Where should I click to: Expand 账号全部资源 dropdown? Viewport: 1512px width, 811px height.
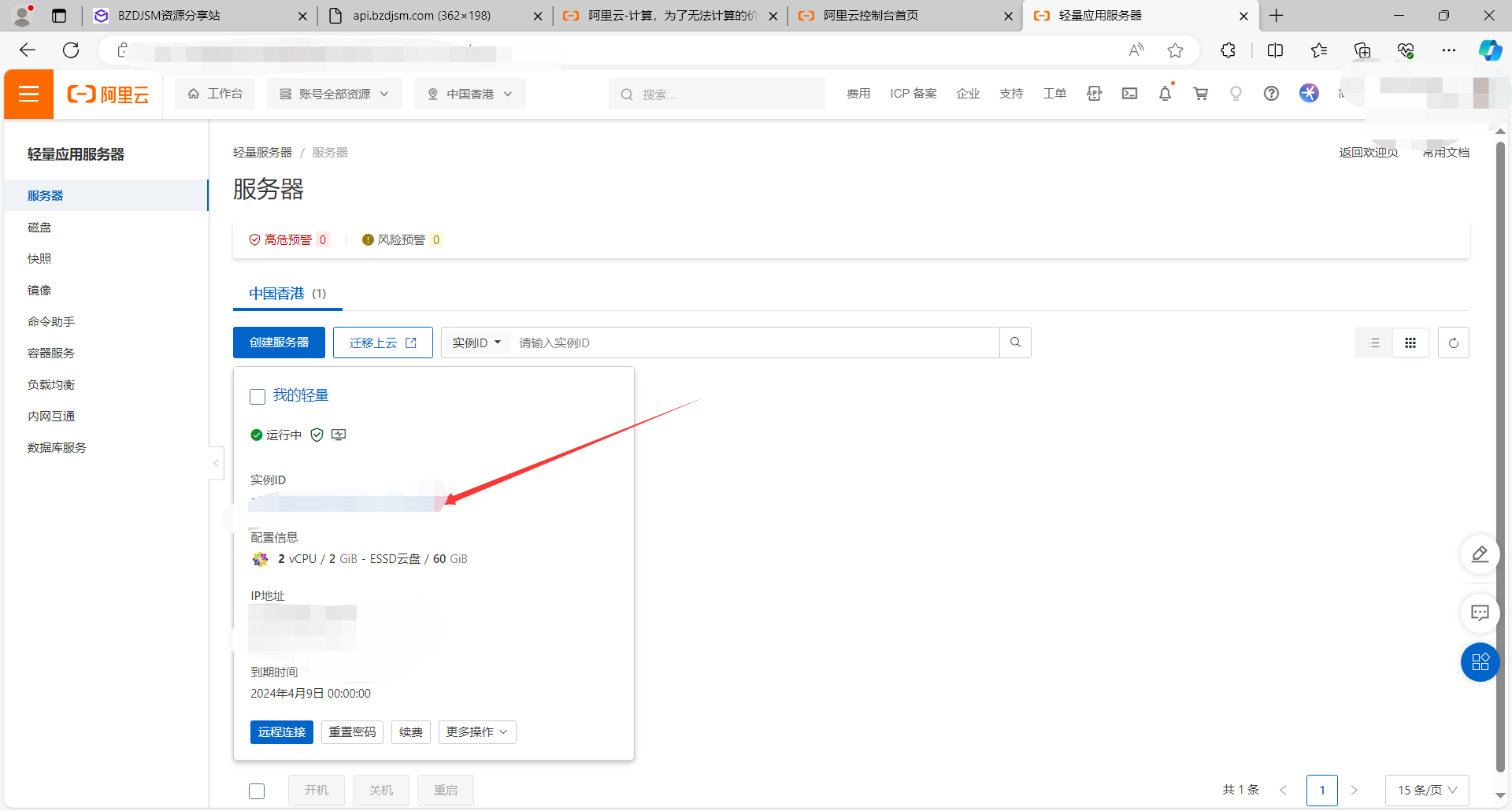[x=334, y=94]
